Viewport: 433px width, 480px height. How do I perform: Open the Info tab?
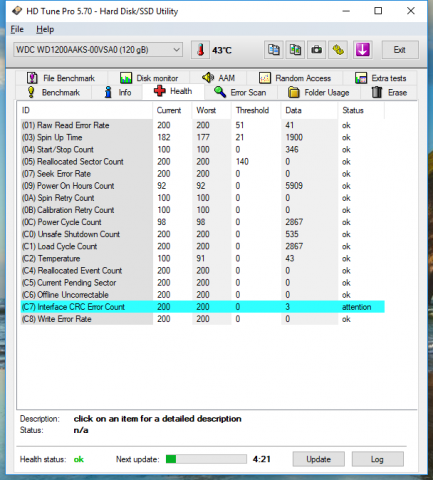coord(117,92)
